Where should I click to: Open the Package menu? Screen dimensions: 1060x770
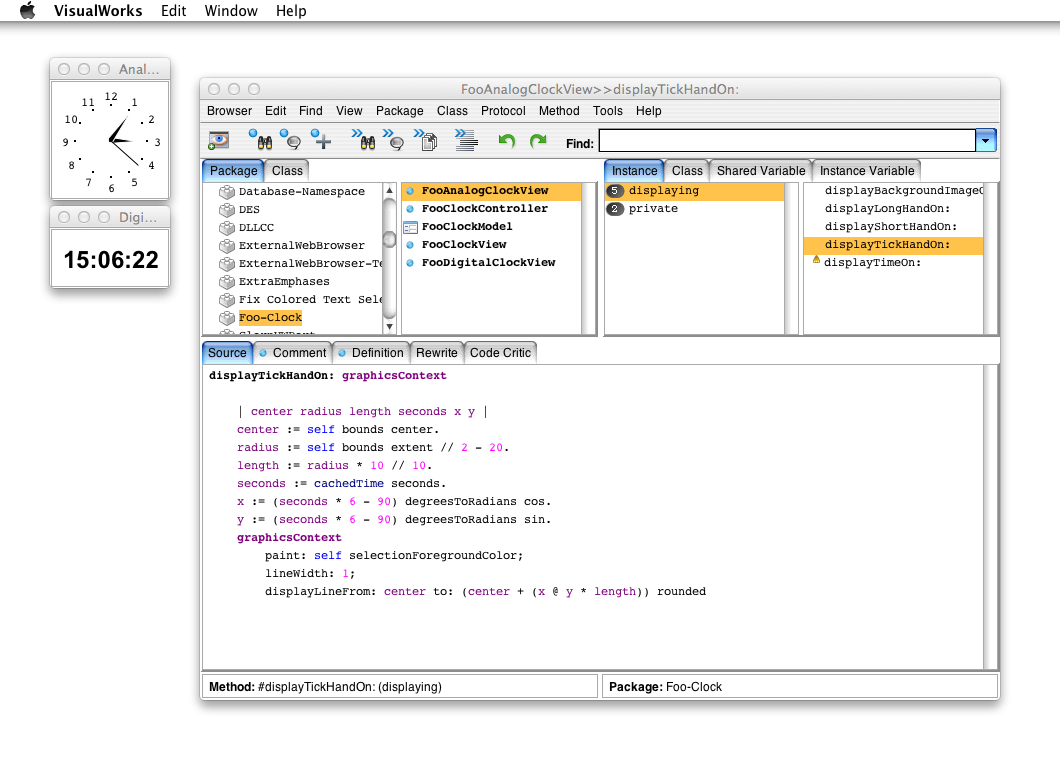pos(400,111)
